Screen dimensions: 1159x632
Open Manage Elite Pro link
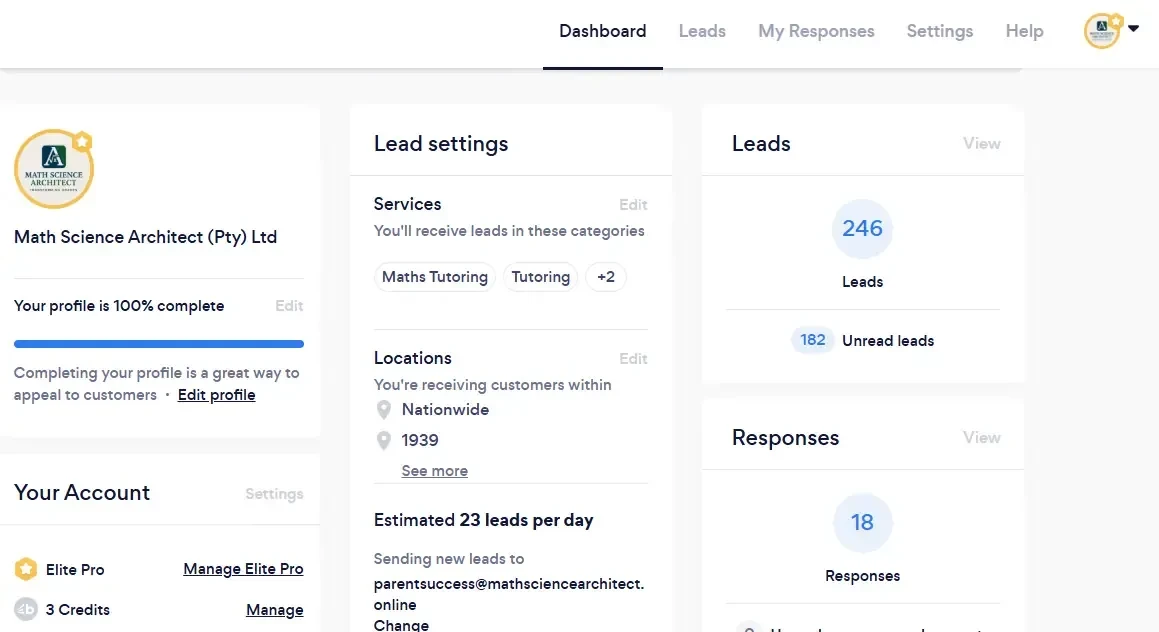[243, 569]
